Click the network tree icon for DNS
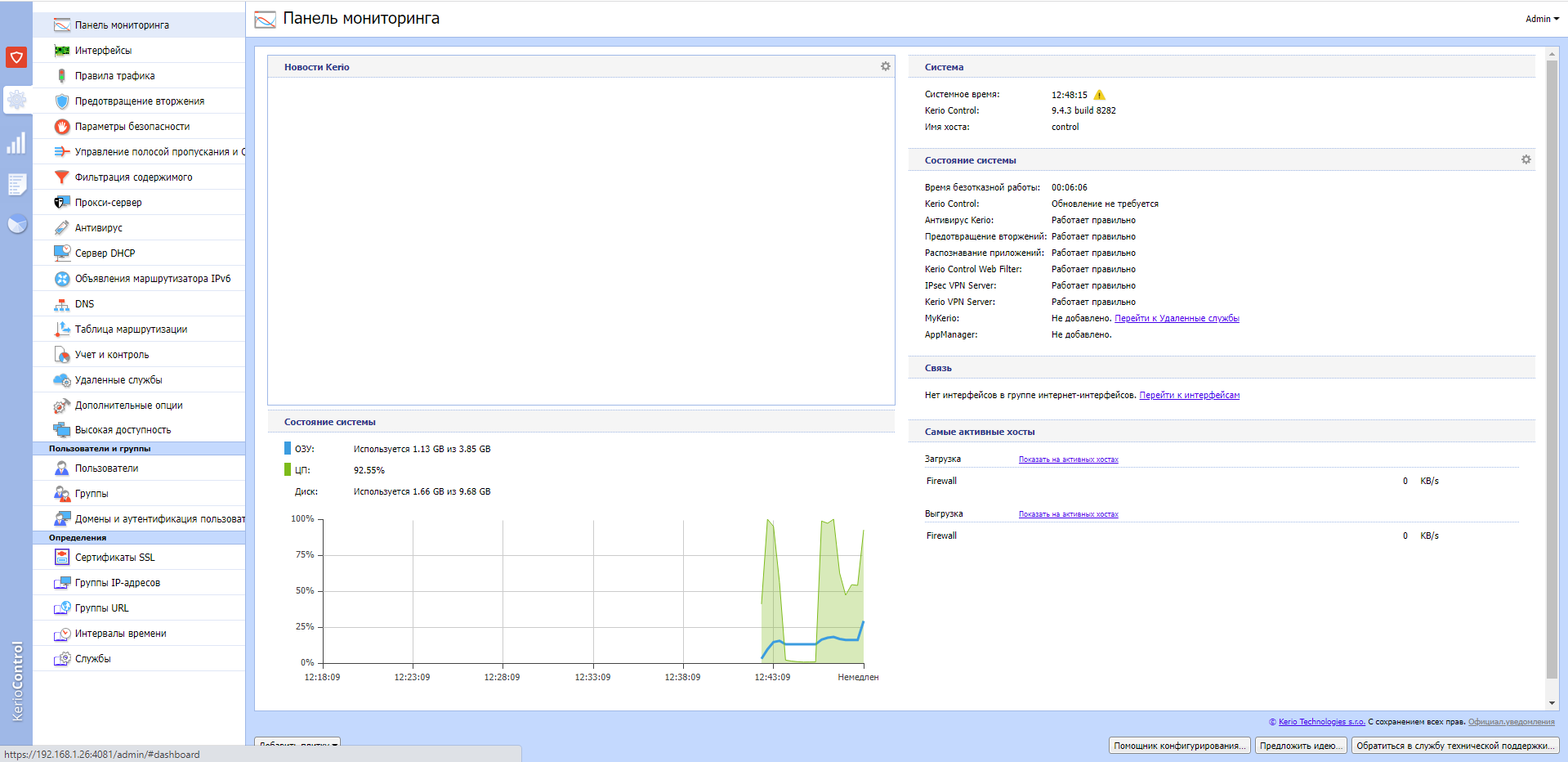The image size is (1568, 762). [x=61, y=304]
